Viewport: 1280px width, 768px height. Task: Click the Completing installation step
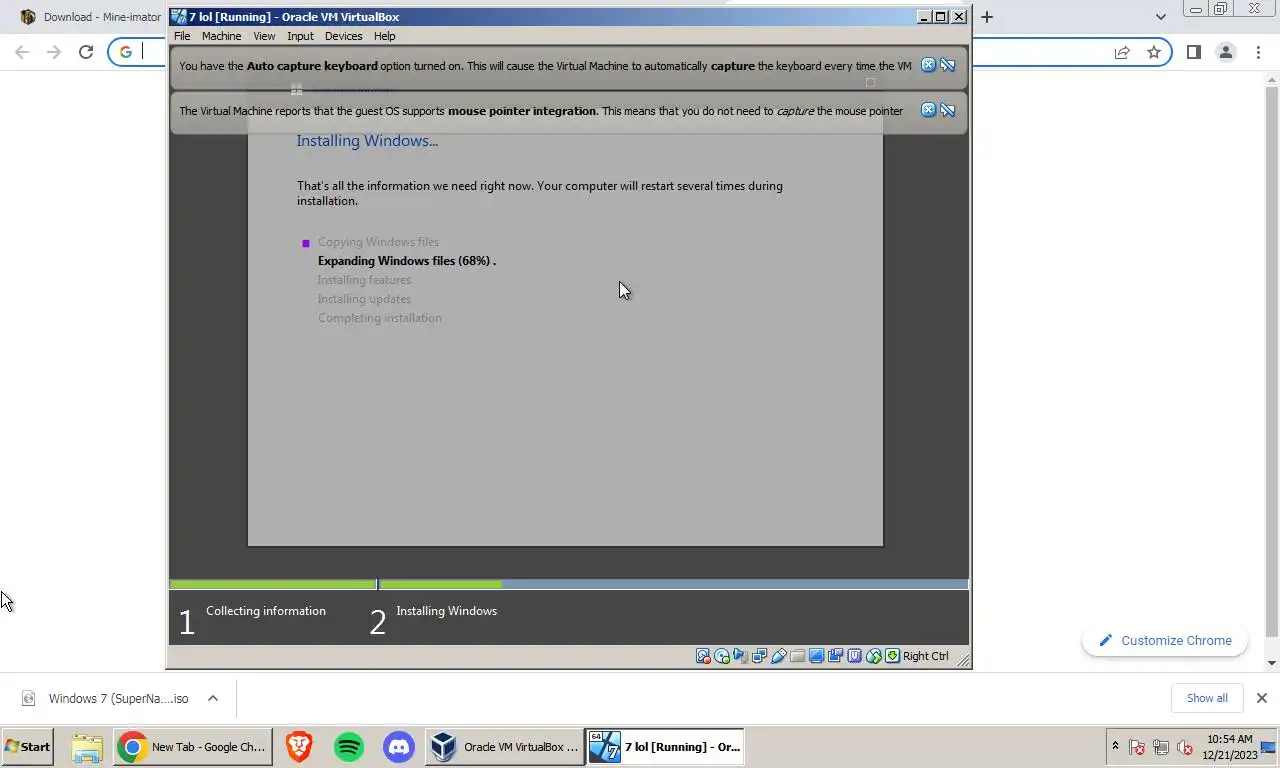click(379, 318)
